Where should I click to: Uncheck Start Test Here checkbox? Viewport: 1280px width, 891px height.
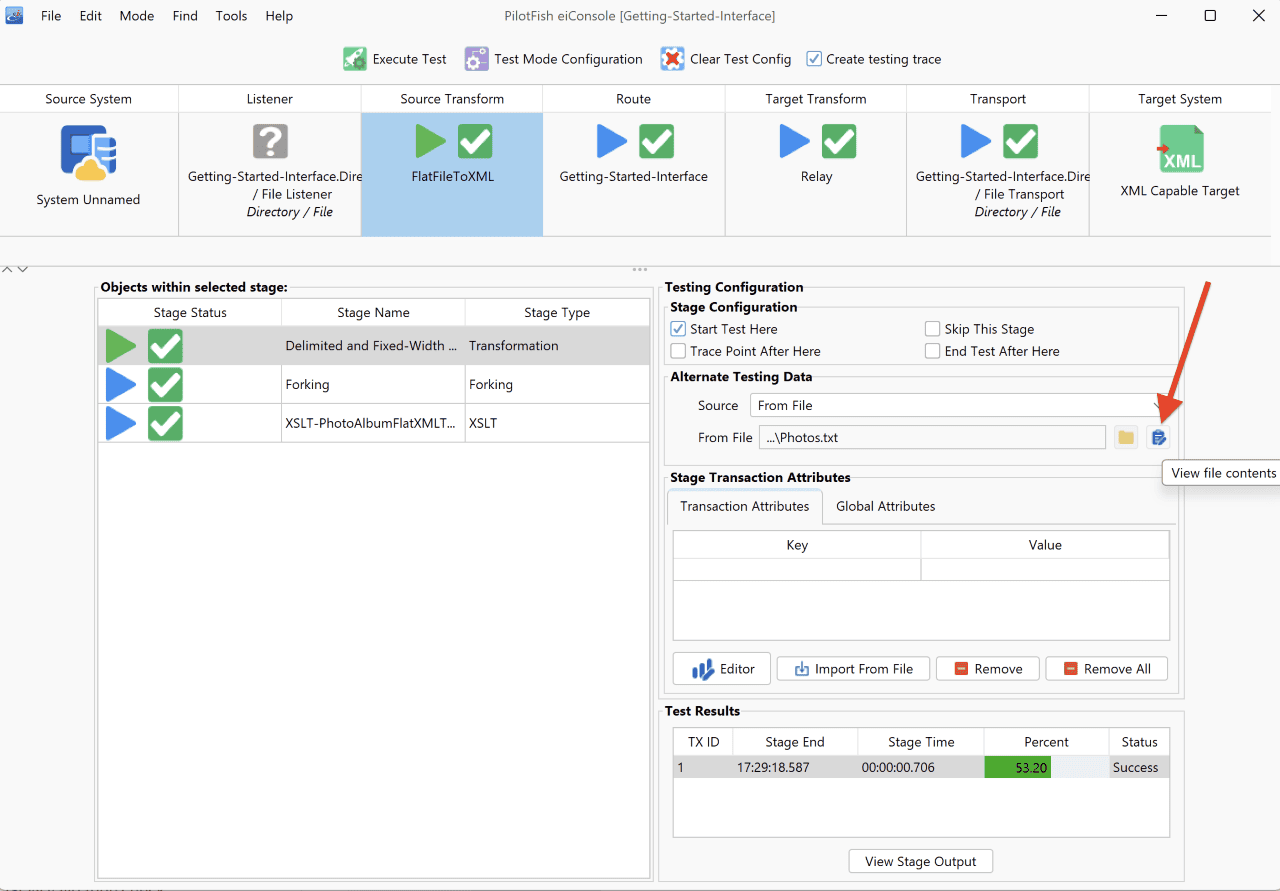tap(678, 329)
